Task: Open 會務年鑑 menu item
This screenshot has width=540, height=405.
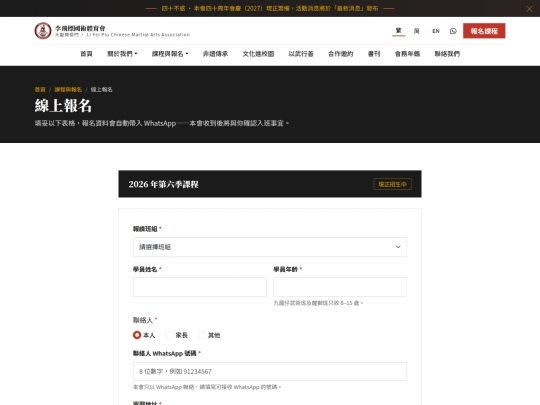Action: [x=407, y=54]
